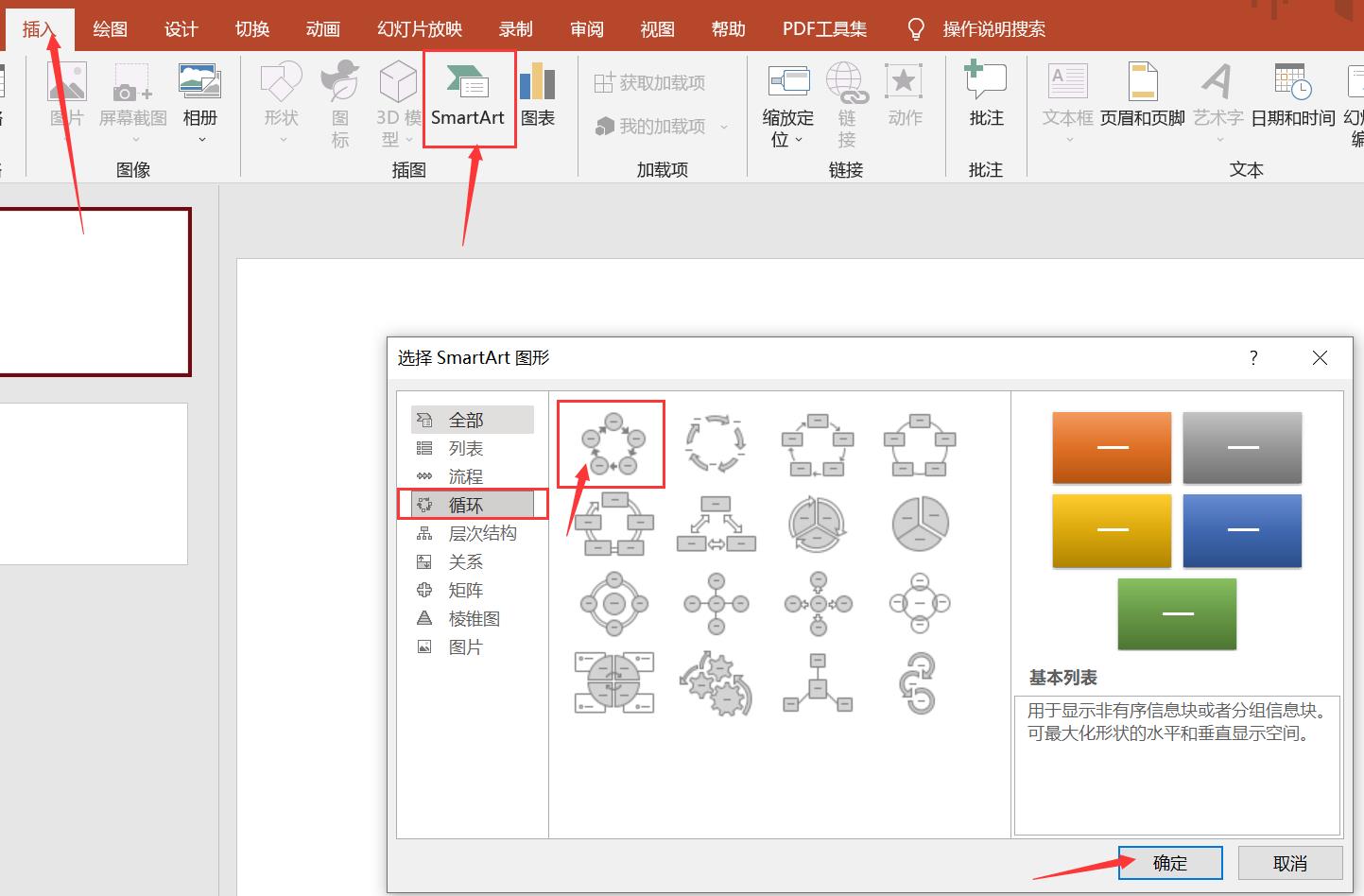
Task: Confirm the dialog with 确定
Action: [x=1169, y=863]
